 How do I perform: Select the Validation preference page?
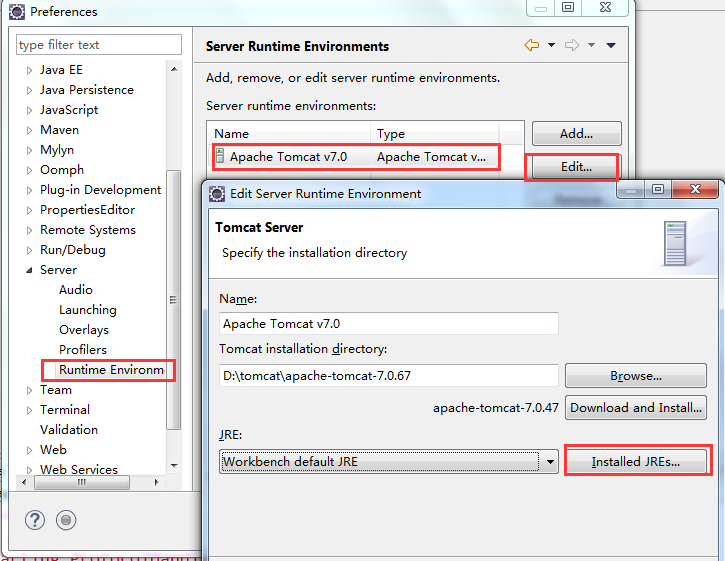pyautogui.click(x=69, y=430)
